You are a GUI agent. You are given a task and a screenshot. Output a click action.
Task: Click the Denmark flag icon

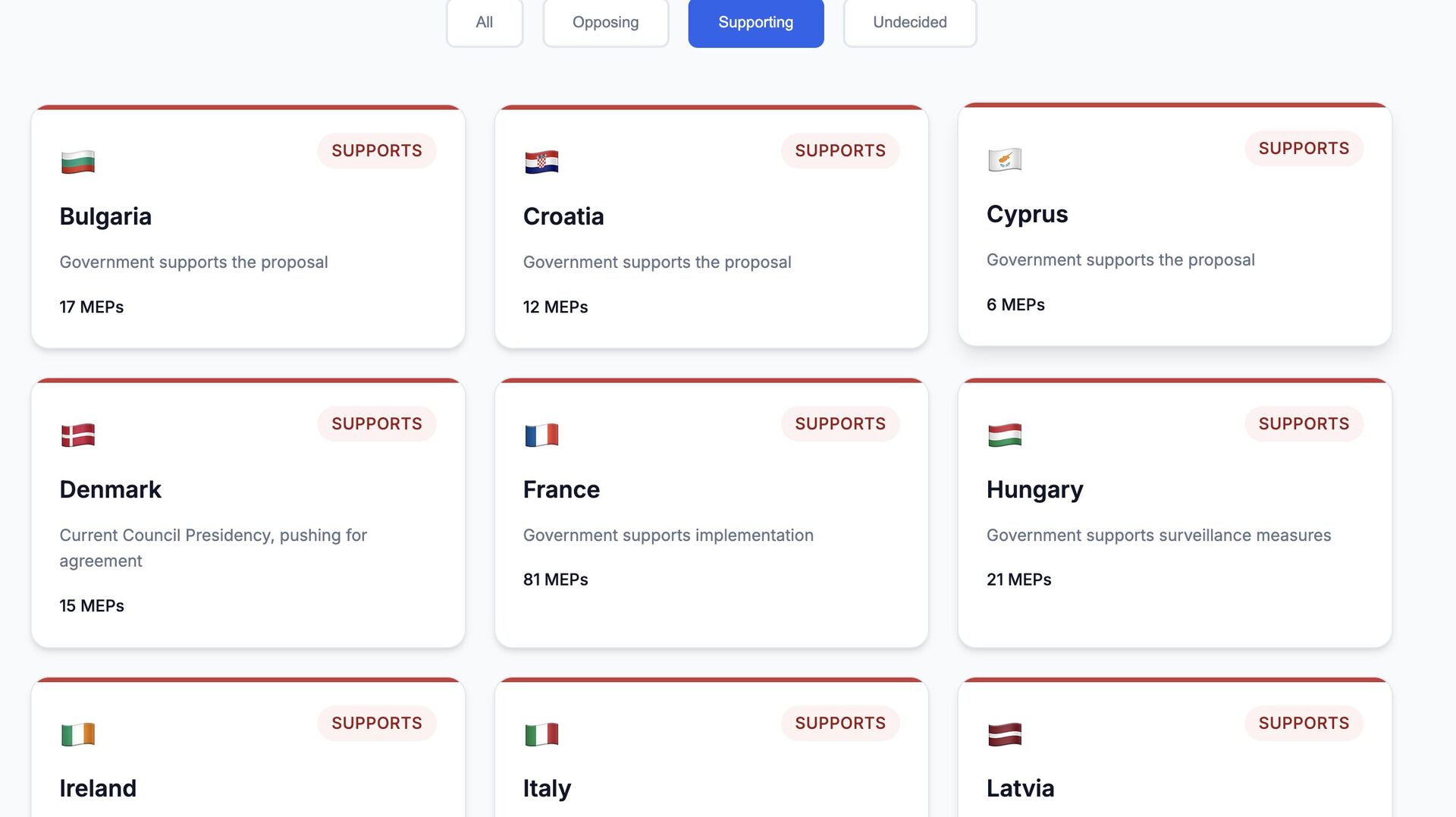pyautogui.click(x=78, y=435)
